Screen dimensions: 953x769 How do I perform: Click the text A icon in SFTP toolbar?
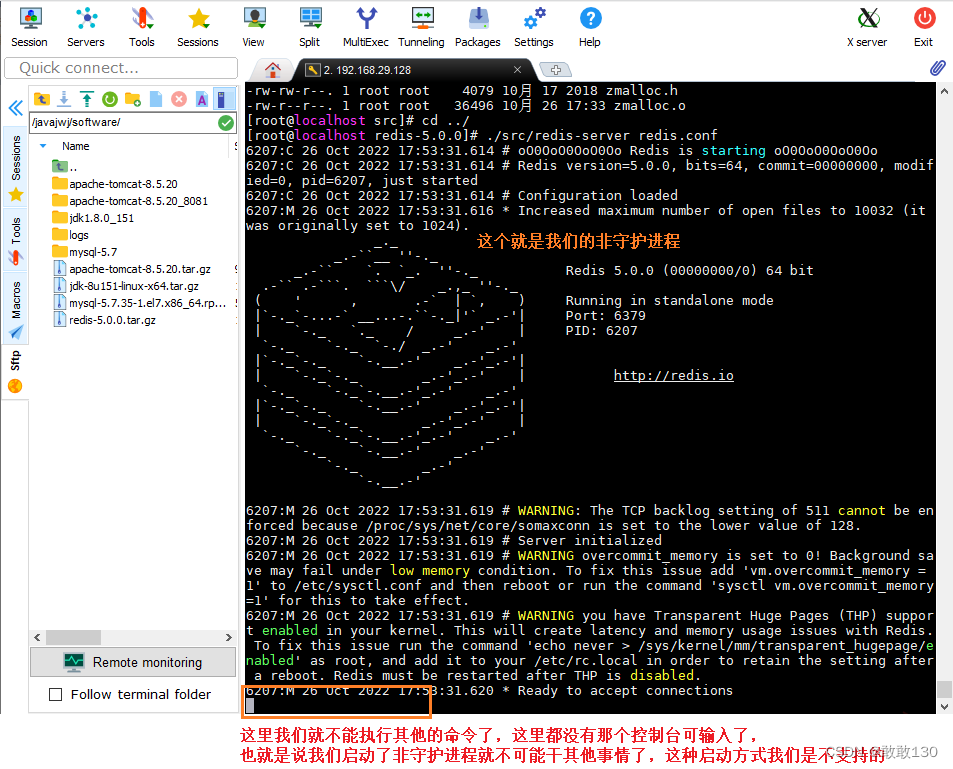pos(202,98)
